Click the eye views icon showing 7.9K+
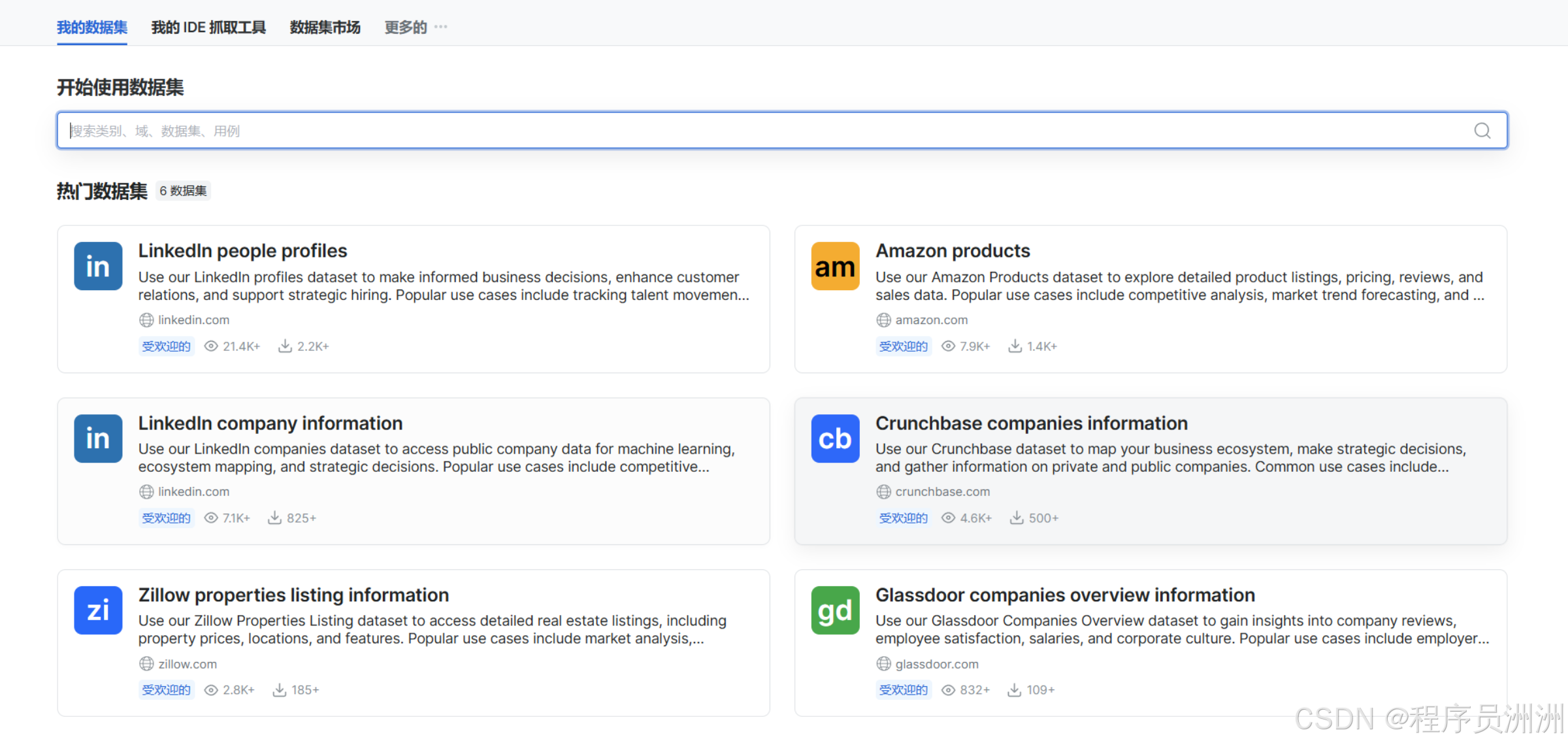This screenshot has width=1568, height=745. pyautogui.click(x=948, y=346)
